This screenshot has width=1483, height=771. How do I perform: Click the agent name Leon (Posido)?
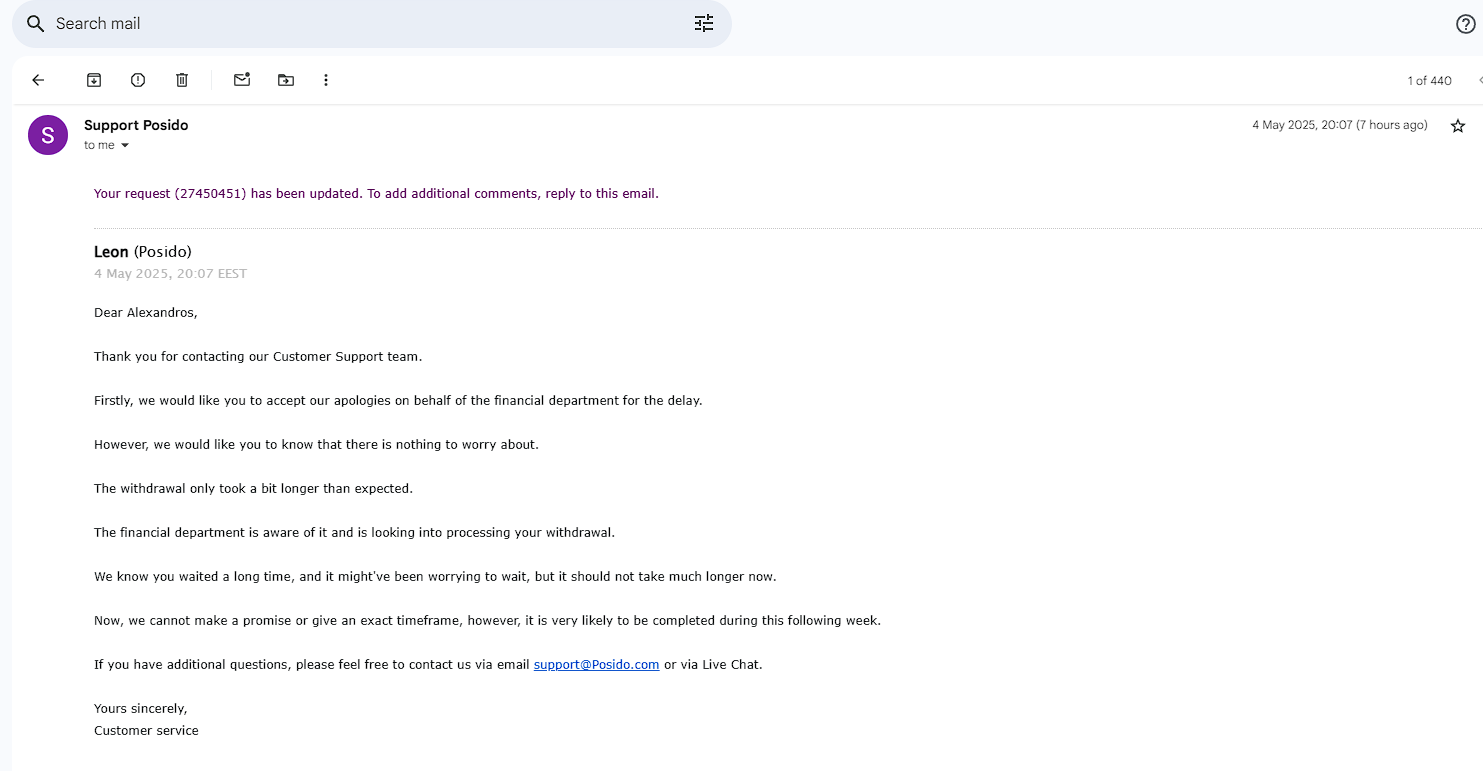[x=142, y=252]
